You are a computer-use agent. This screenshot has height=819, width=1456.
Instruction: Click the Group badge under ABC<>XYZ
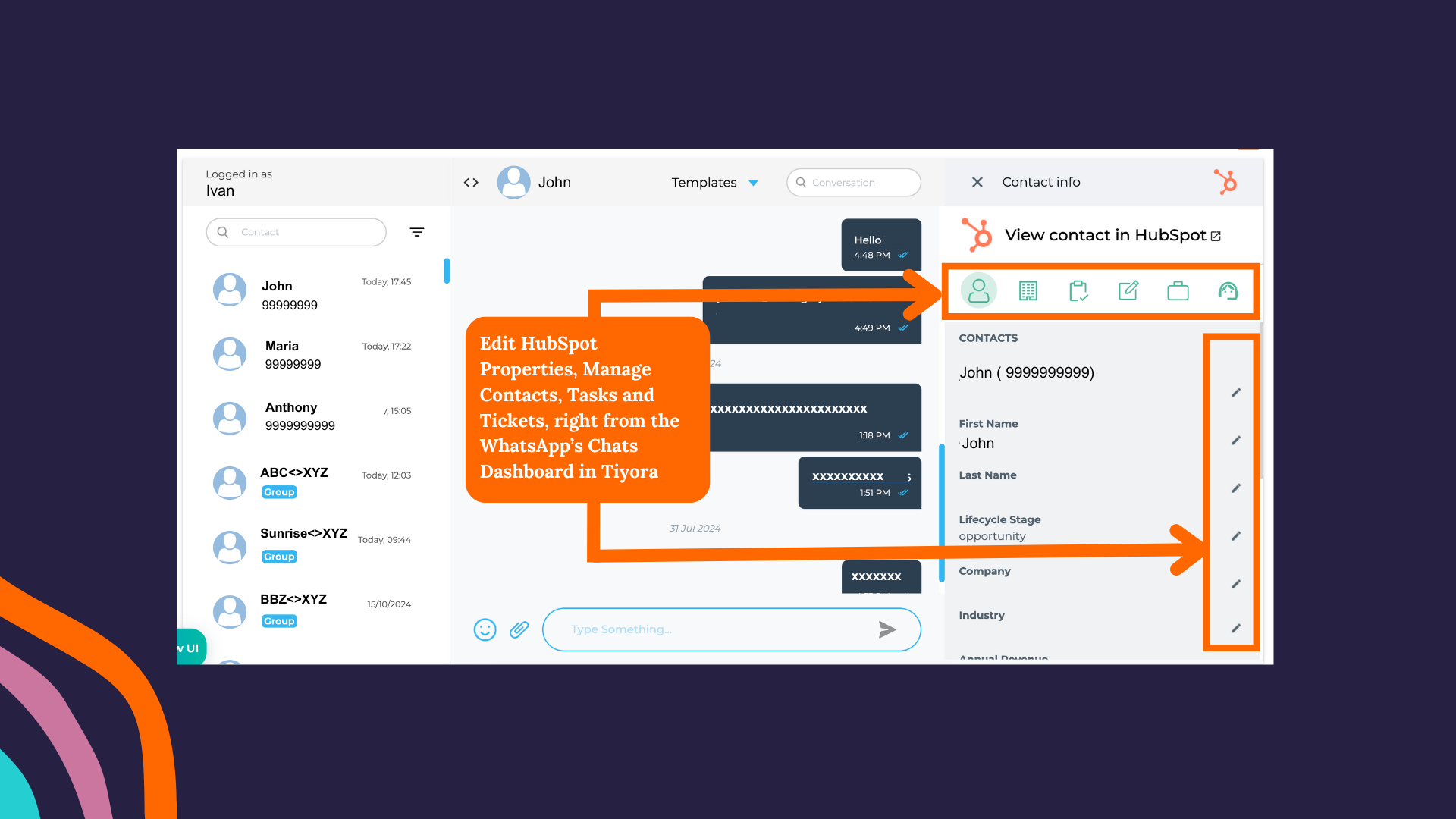pyautogui.click(x=279, y=492)
